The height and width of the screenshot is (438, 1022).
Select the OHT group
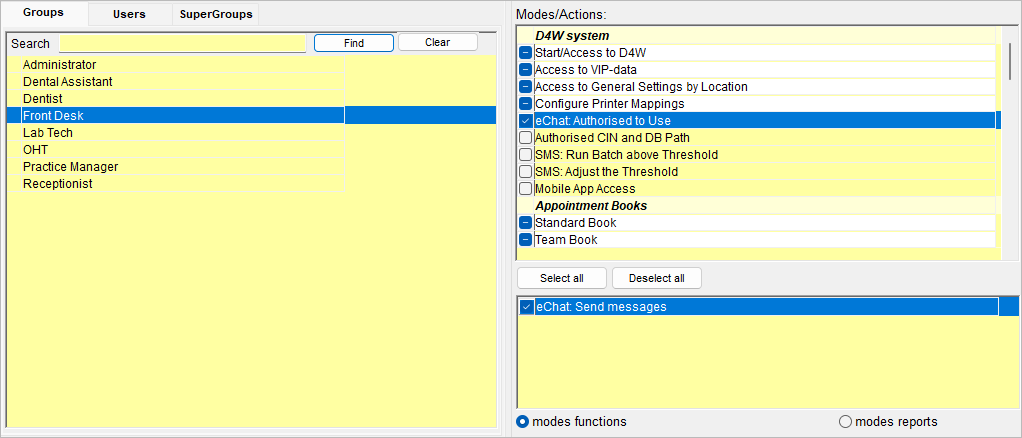click(x=176, y=149)
